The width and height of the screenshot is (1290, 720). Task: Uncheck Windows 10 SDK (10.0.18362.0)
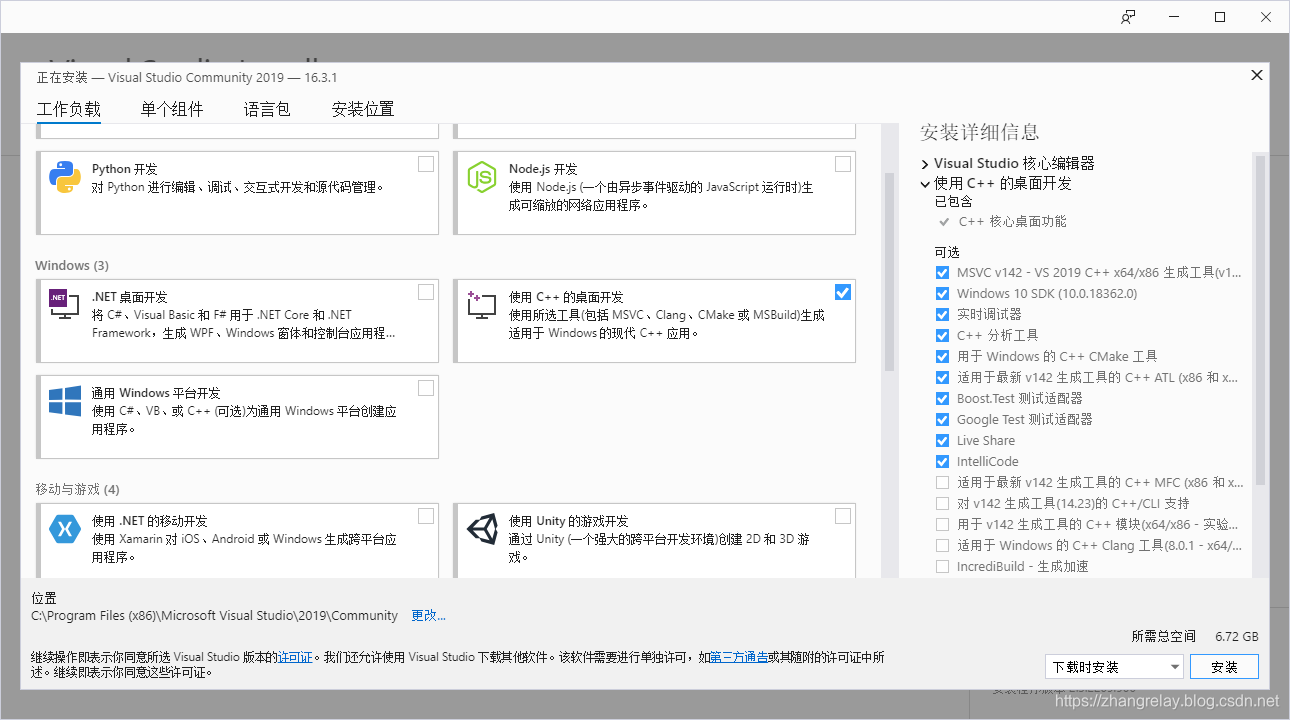[942, 293]
